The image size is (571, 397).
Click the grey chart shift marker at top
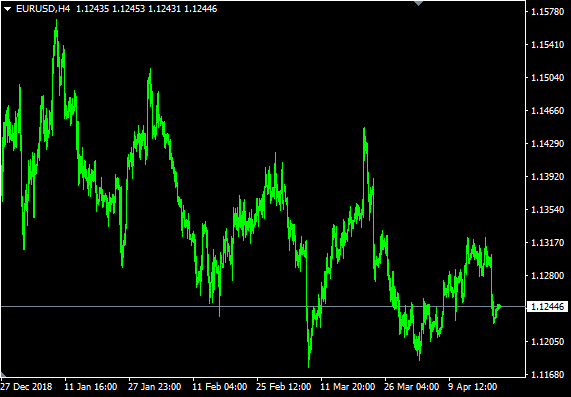pyautogui.click(x=419, y=3)
